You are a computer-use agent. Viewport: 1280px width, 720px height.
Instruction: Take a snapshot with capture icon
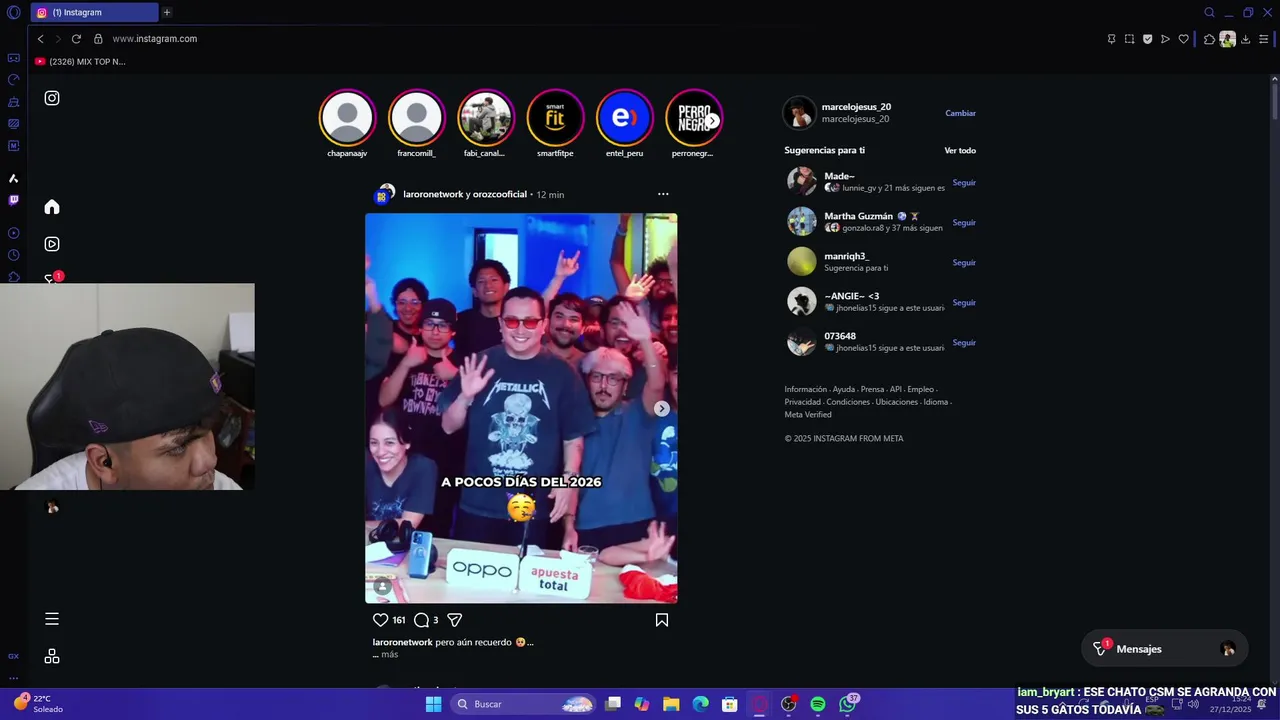[x=1129, y=39]
